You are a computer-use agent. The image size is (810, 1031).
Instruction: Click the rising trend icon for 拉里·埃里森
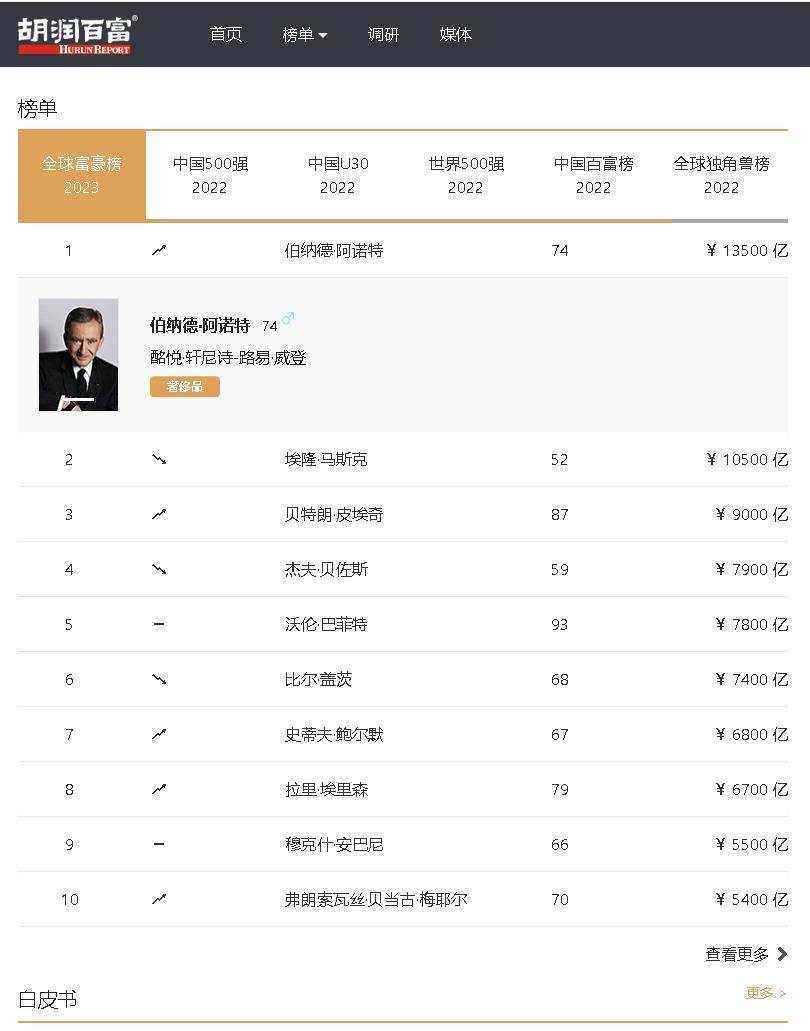pyautogui.click(x=159, y=790)
